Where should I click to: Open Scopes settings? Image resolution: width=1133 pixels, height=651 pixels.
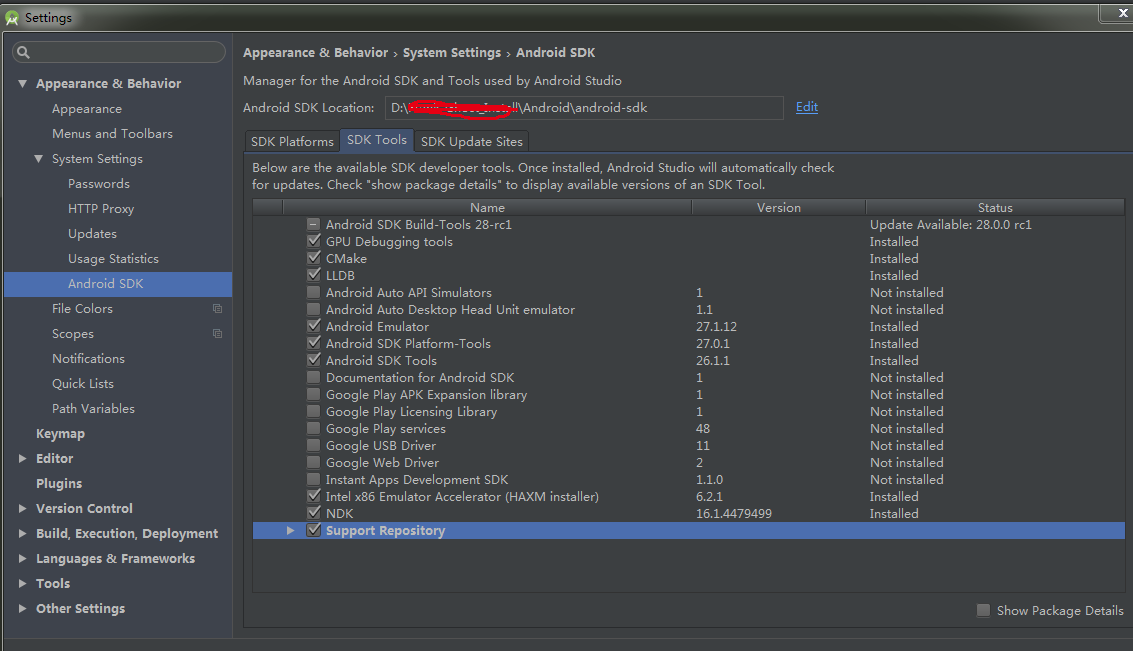coord(73,334)
